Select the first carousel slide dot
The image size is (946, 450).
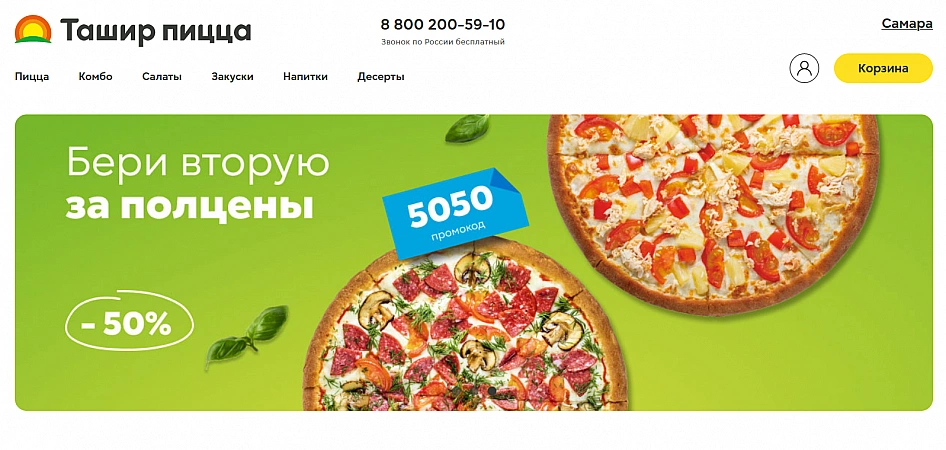(x=457, y=391)
